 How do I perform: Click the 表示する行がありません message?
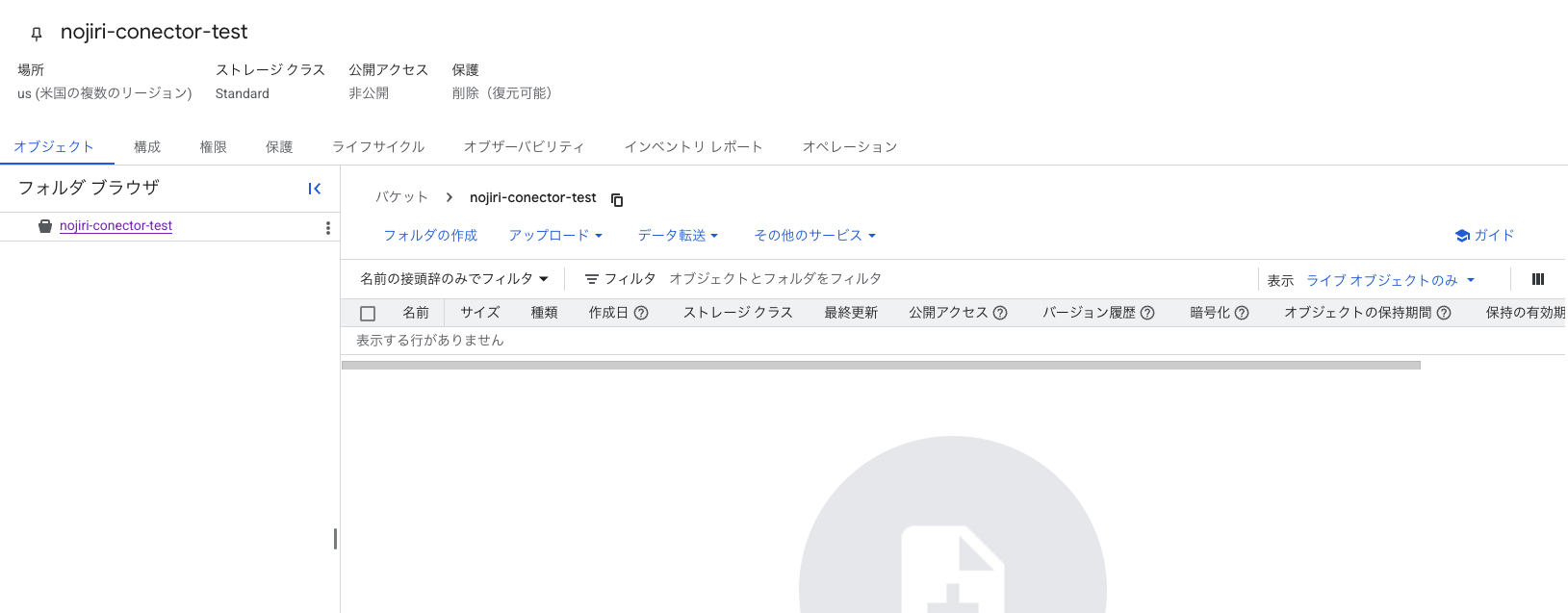coord(430,341)
